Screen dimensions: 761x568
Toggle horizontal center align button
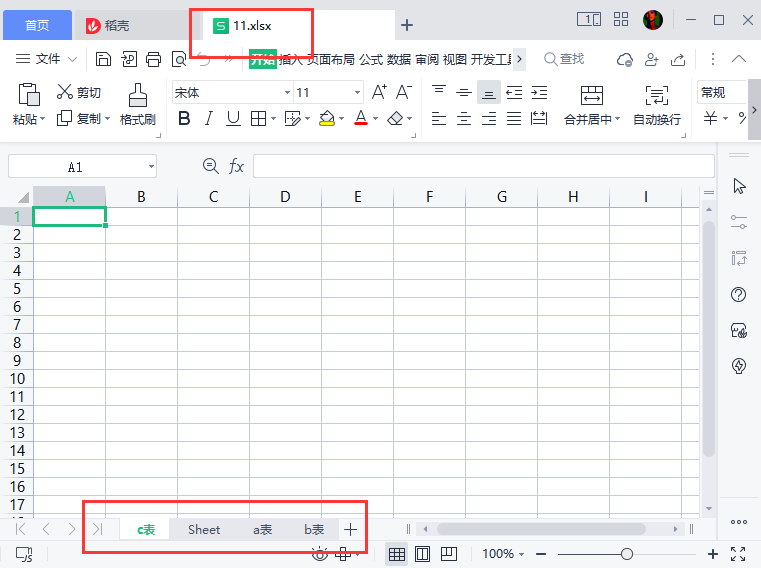464,118
